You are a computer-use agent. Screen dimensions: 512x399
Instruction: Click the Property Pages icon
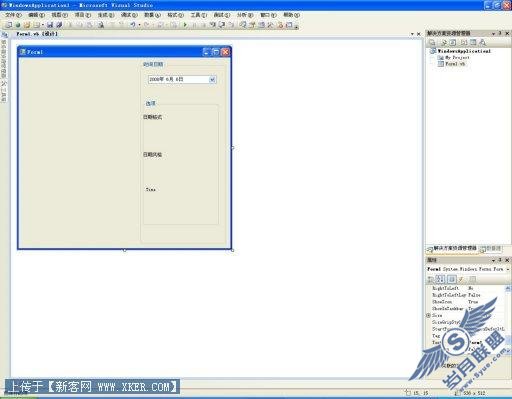click(473, 279)
